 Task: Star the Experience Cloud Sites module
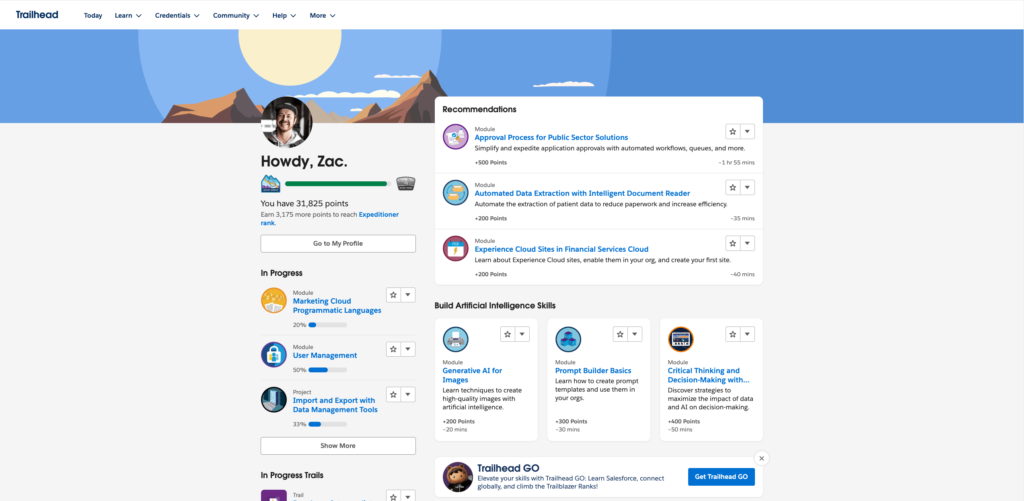click(x=733, y=243)
